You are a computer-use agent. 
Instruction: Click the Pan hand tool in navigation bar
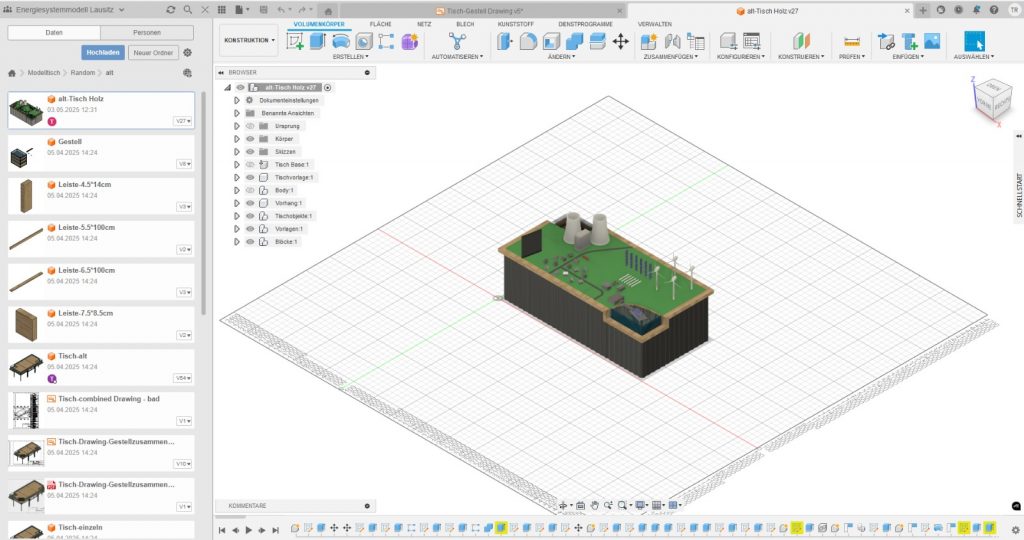tap(595, 505)
